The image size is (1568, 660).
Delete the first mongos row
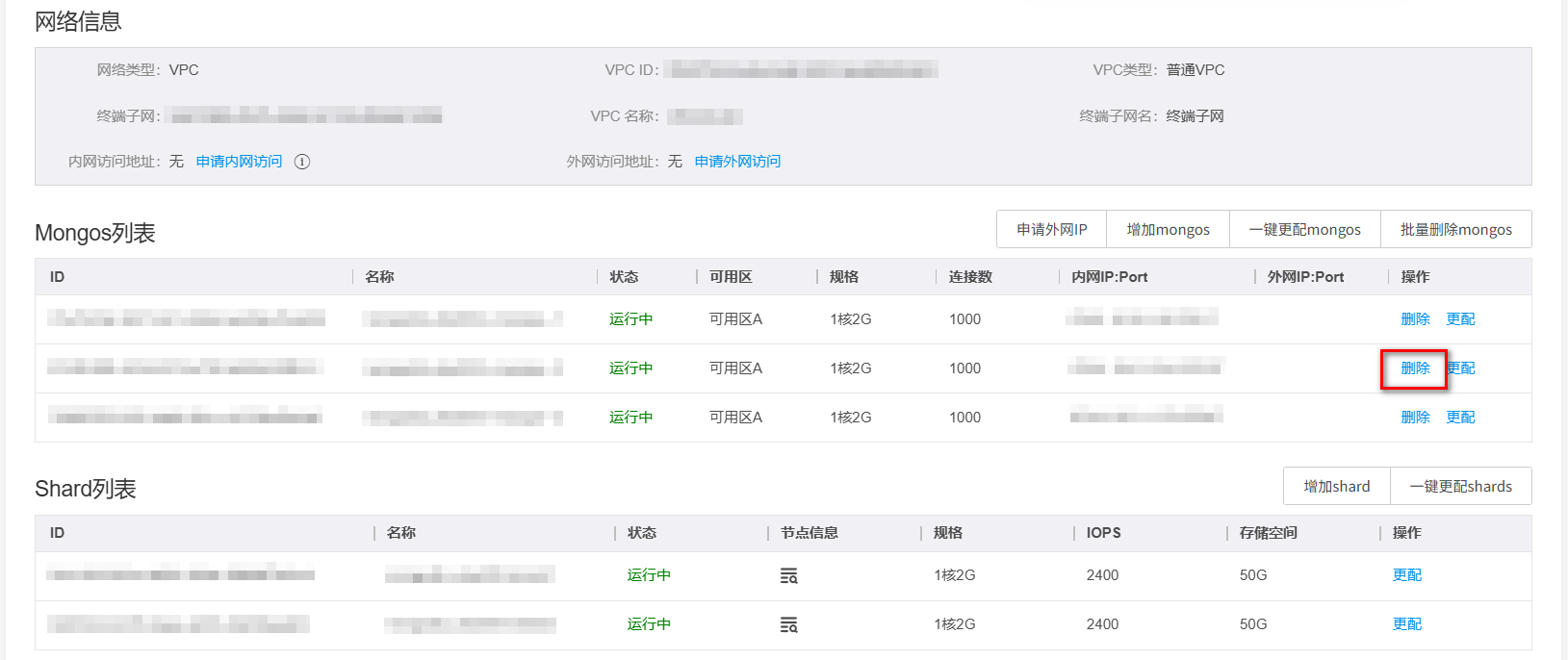tap(1415, 319)
